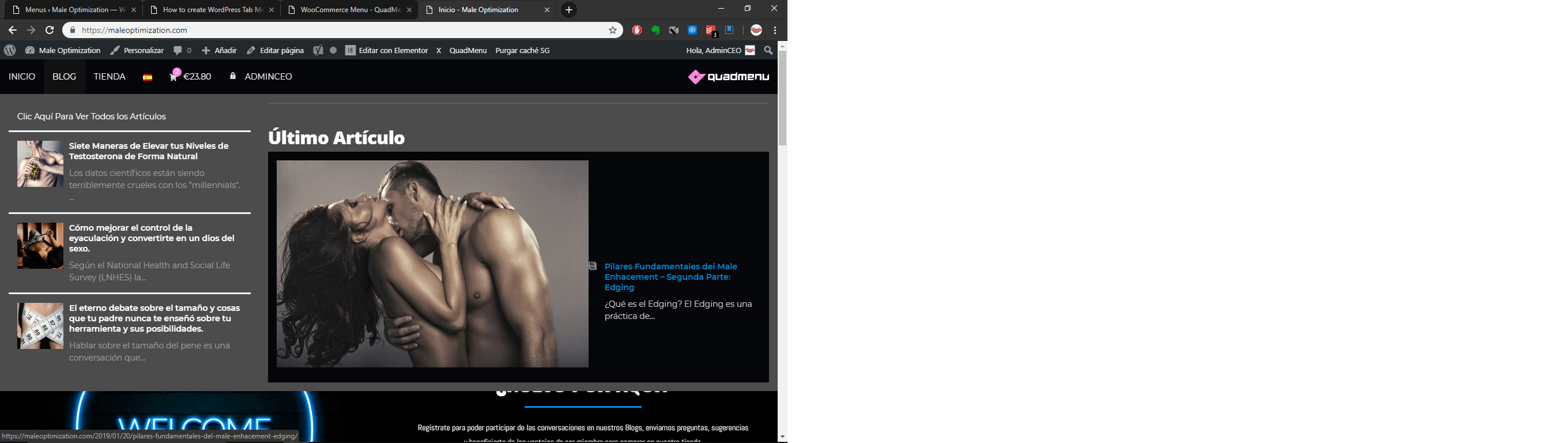Click the quadmenu logo

(729, 77)
